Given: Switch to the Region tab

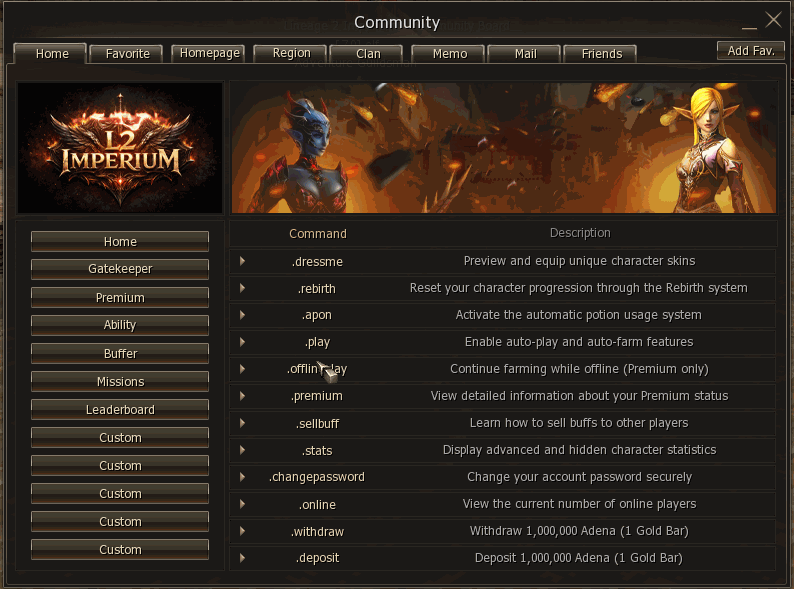Looking at the screenshot, I should tap(291, 53).
